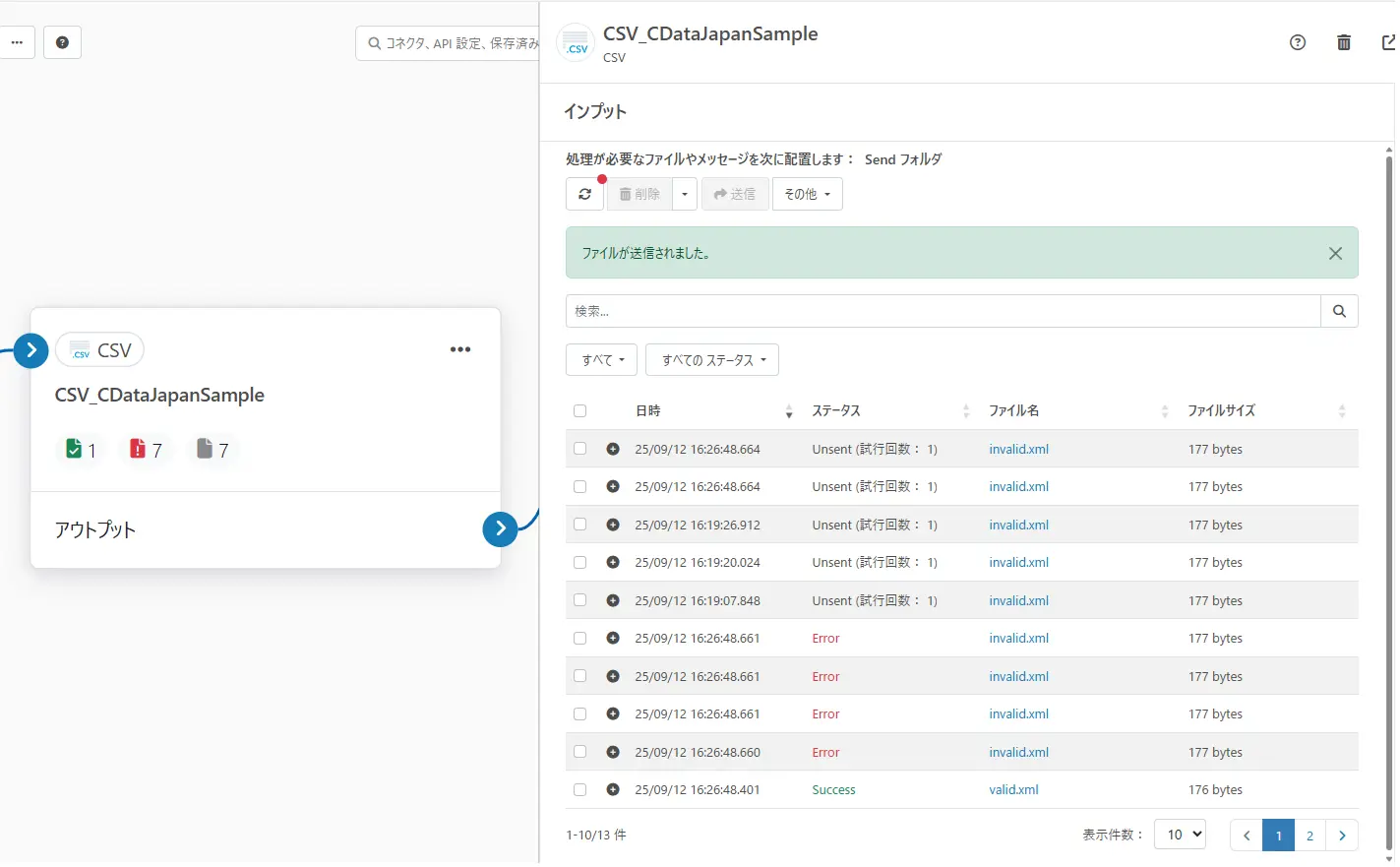Image resolution: width=1400 pixels, height=867 pixels.
Task: Click the CSV connector icon in the panel header
Action: [x=576, y=43]
